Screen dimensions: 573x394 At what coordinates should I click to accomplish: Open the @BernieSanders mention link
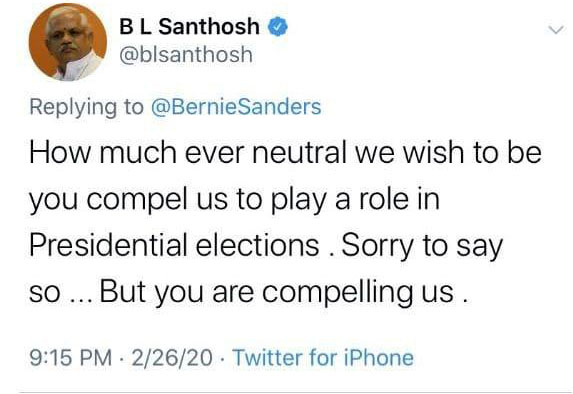tap(236, 107)
